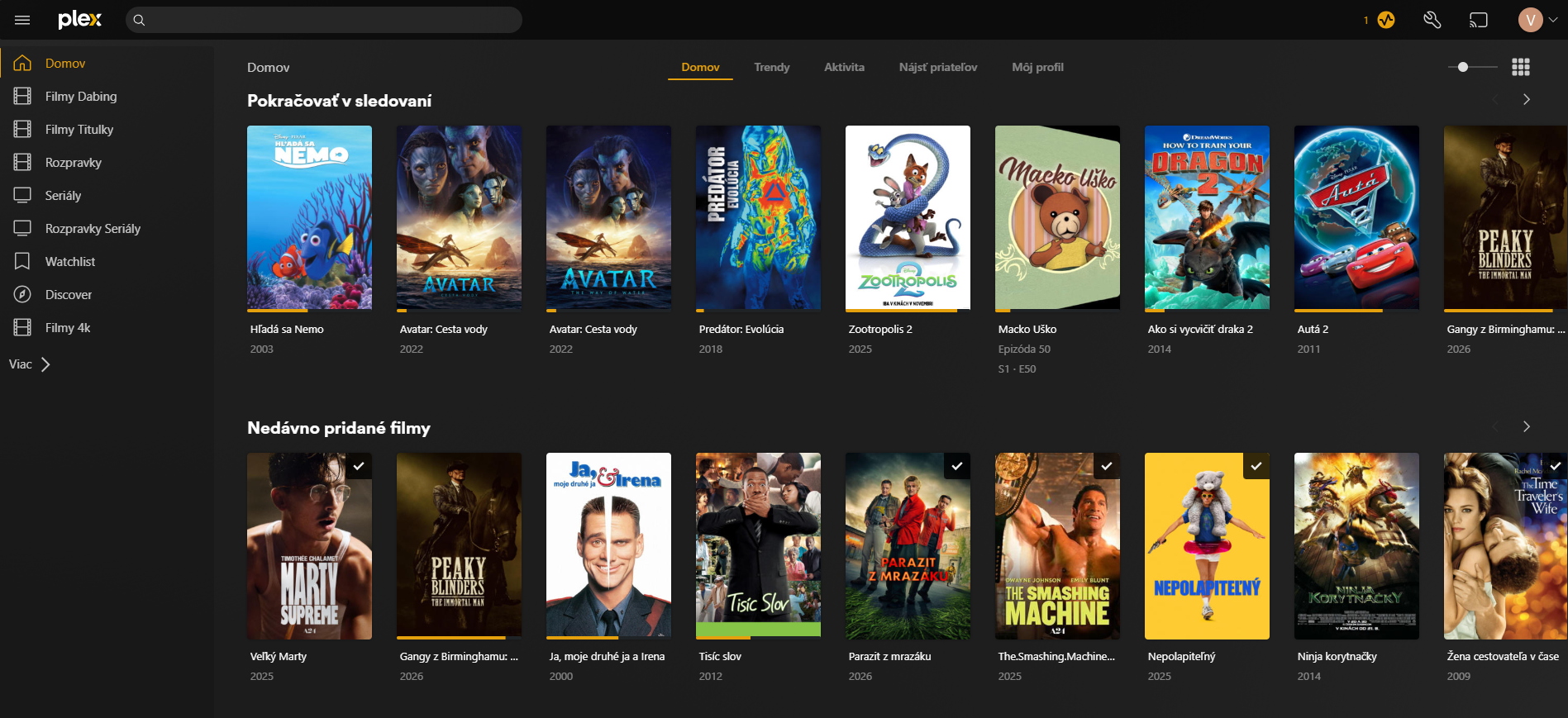This screenshot has width=1568, height=718.
Task: Toggle watched checkmark on The Smashing Machine
Action: [1107, 466]
